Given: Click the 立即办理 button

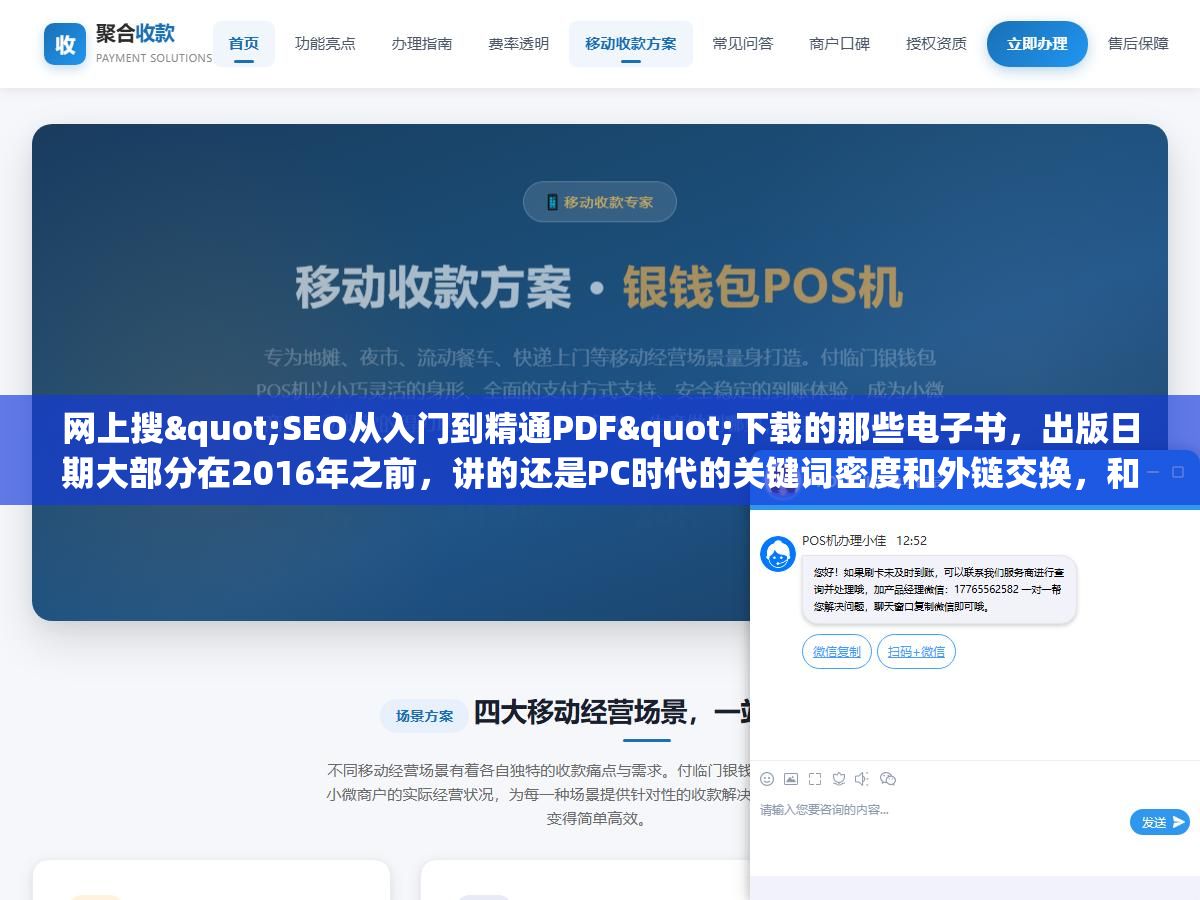Looking at the screenshot, I should (1037, 44).
